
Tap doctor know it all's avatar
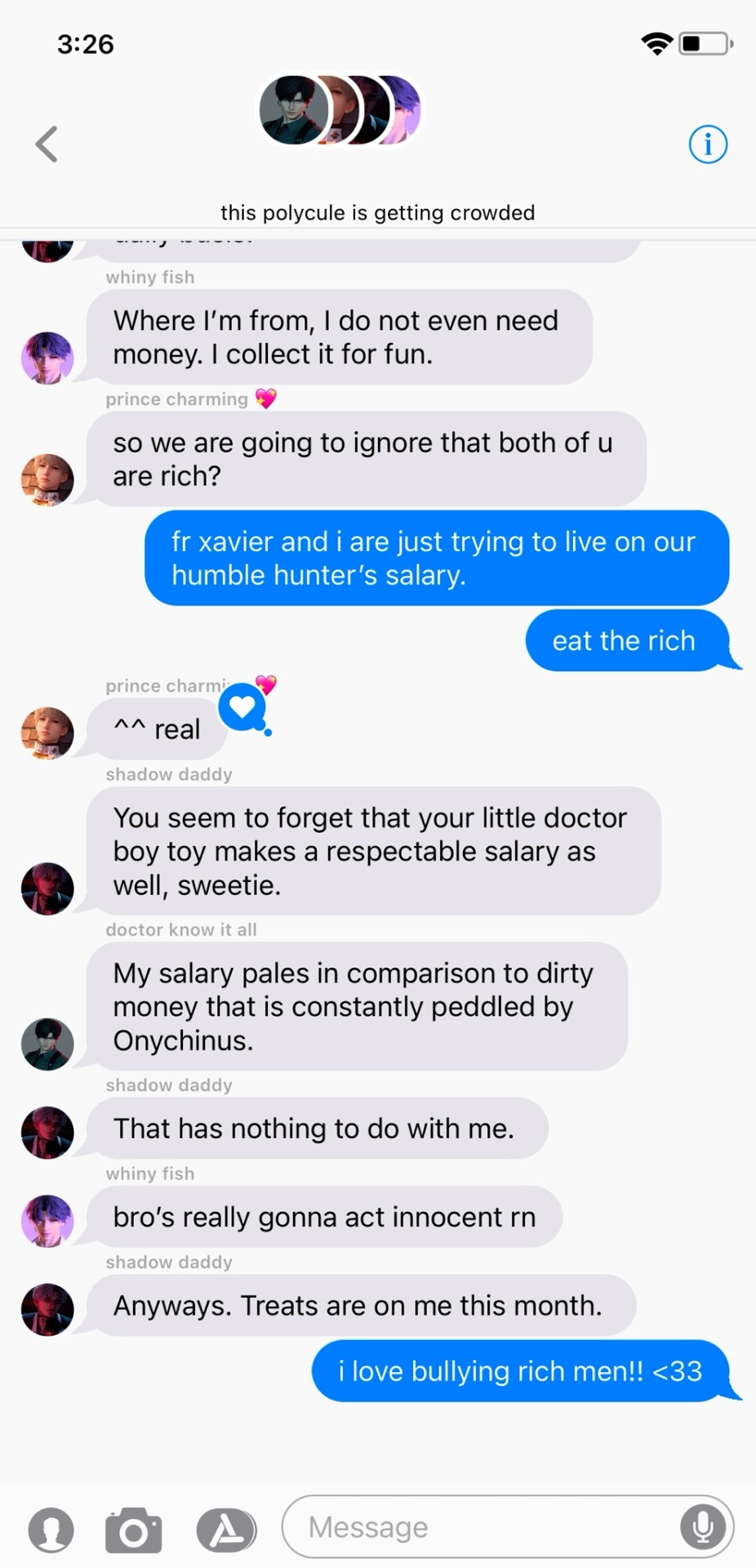[x=47, y=1044]
